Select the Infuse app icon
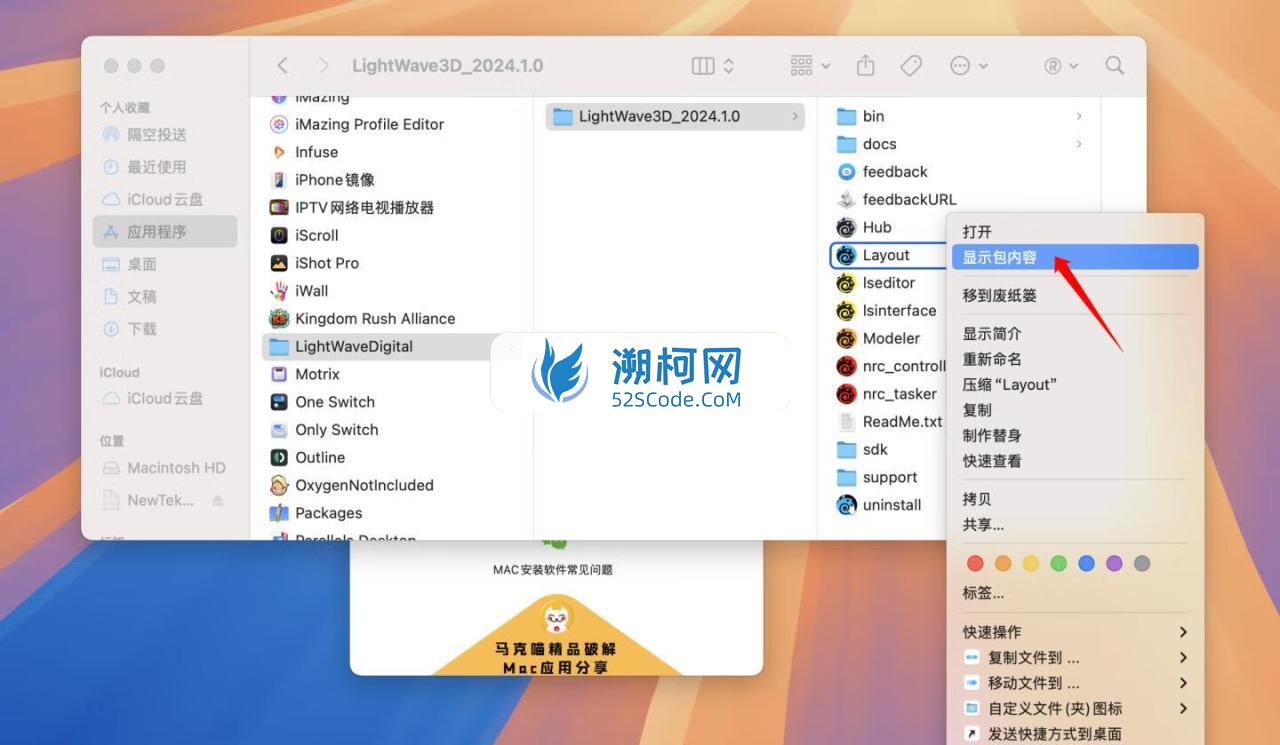The image size is (1280, 745). coord(279,152)
